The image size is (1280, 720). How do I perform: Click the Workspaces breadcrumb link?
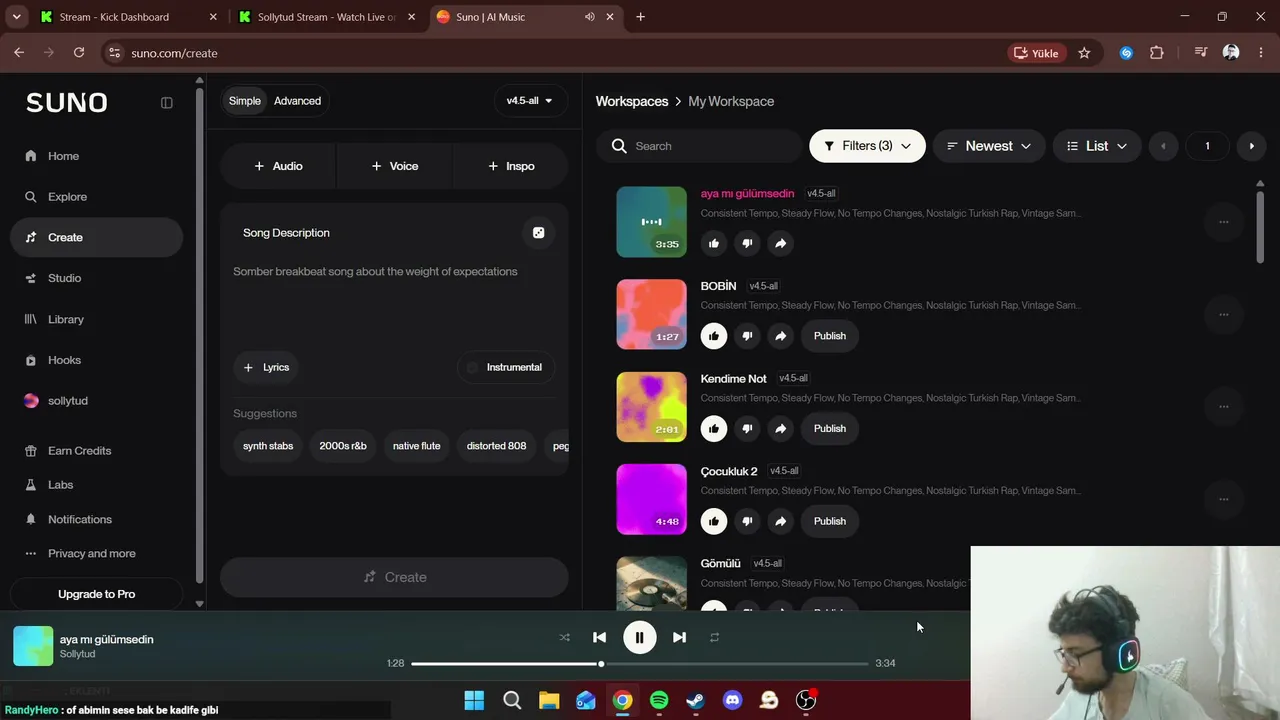[x=632, y=101]
